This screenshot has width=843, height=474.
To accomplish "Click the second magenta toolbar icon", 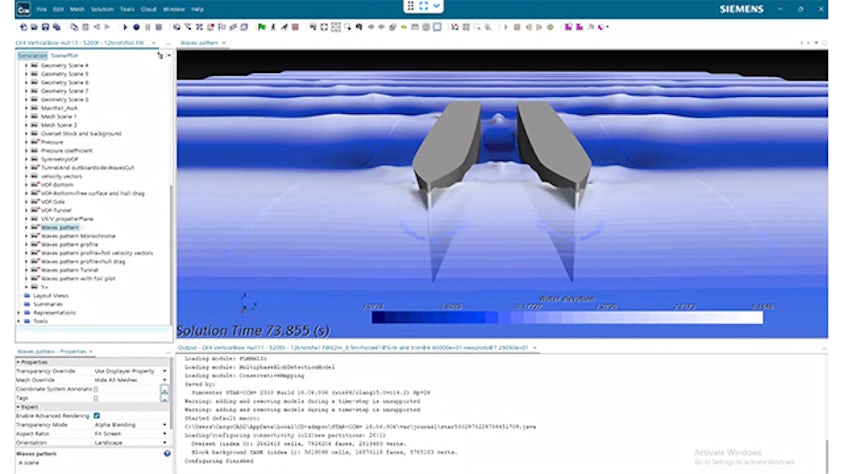I will pos(579,27).
